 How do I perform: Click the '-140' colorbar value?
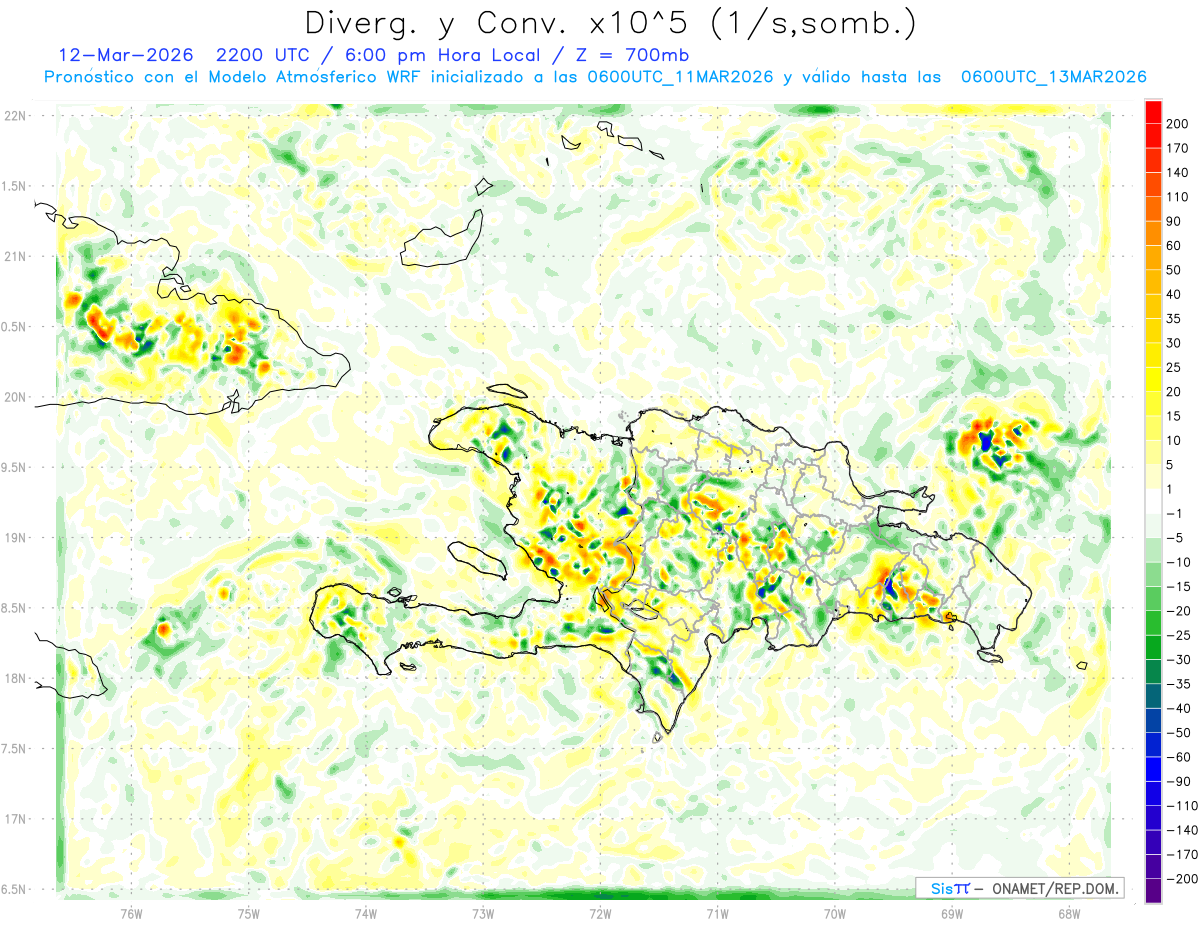pyautogui.click(x=1182, y=830)
